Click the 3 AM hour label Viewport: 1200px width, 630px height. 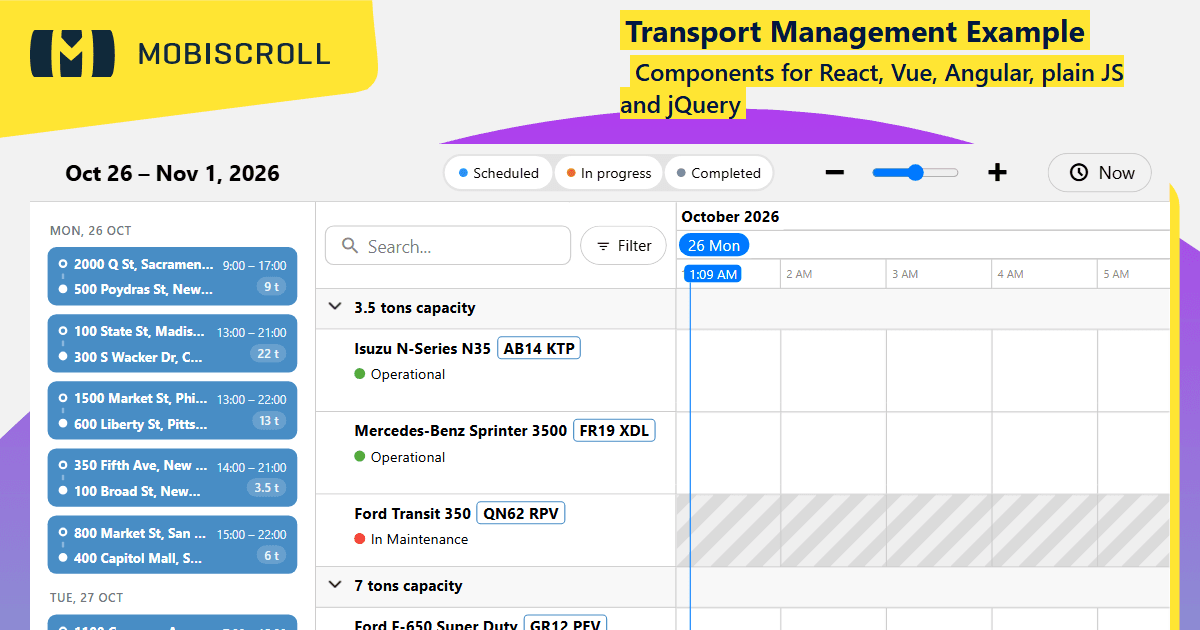[905, 274]
